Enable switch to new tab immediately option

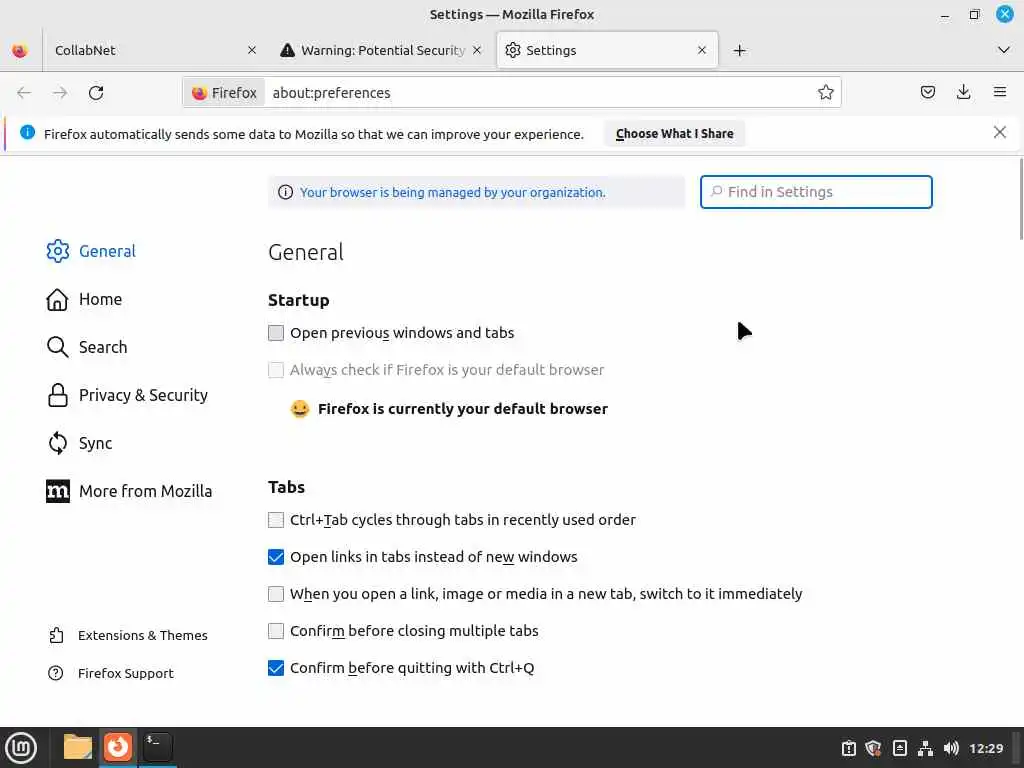[276, 594]
